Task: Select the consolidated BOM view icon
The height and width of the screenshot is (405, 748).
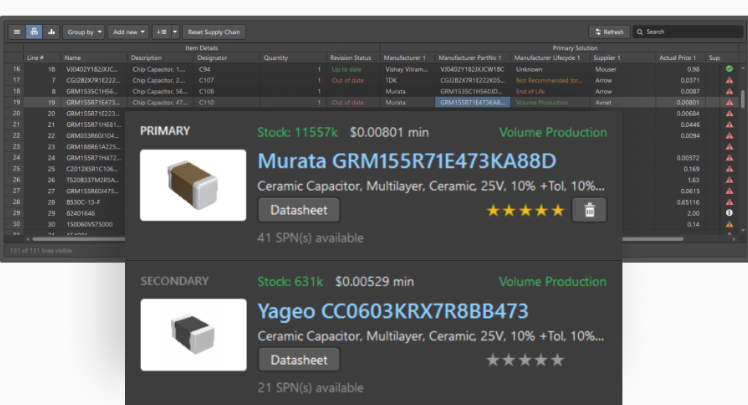Action: [34, 32]
